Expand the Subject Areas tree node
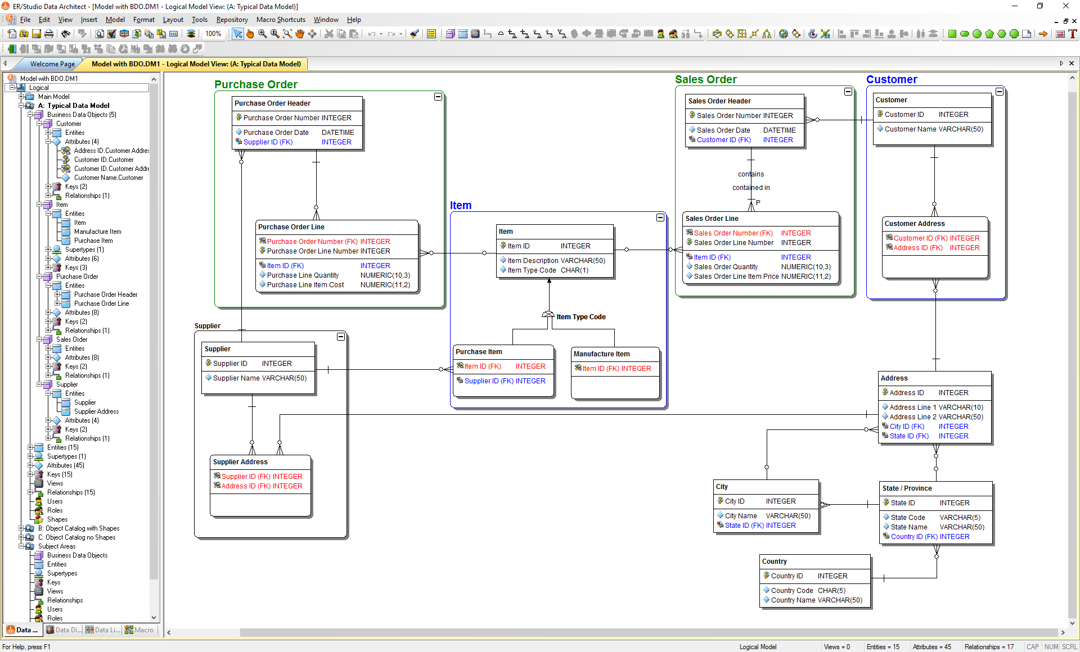The height and width of the screenshot is (652, 1080). (x=21, y=547)
